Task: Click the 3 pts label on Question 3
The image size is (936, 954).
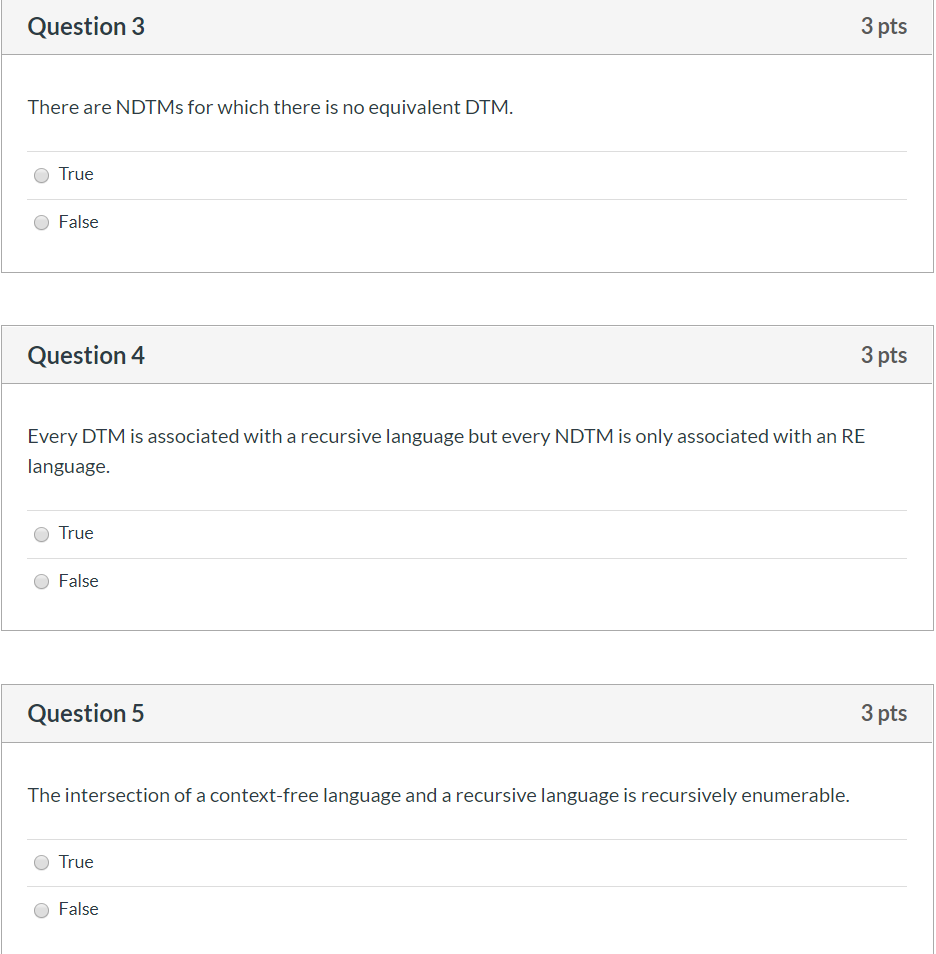Action: tap(884, 27)
